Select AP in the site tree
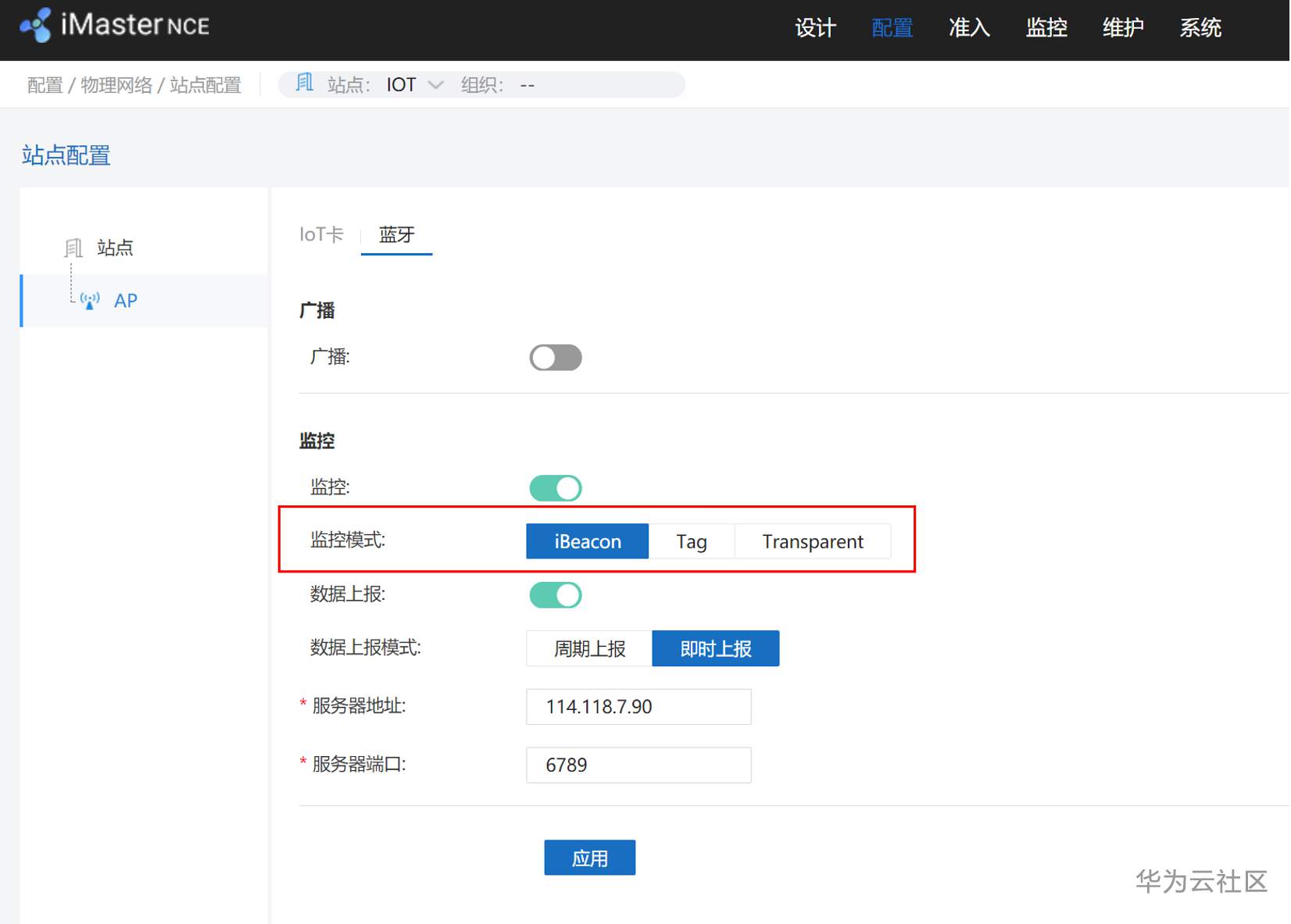 (126, 301)
